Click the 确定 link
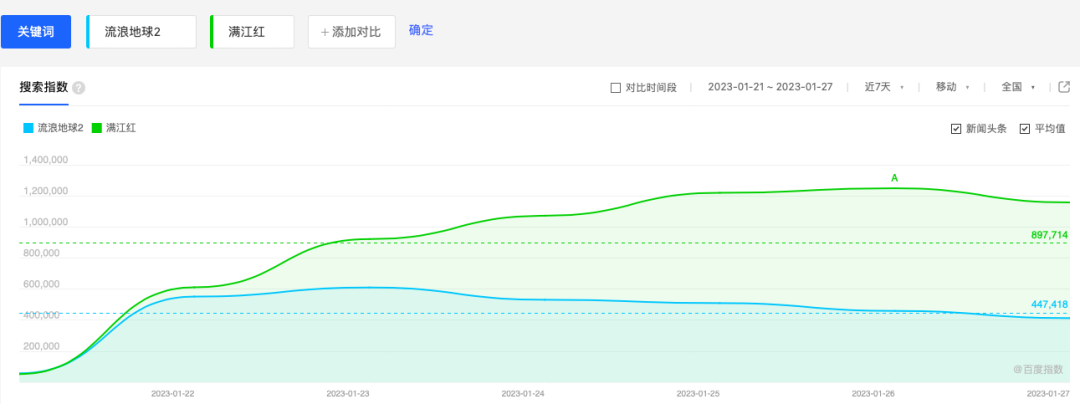The width and height of the screenshot is (1080, 404). tap(421, 31)
